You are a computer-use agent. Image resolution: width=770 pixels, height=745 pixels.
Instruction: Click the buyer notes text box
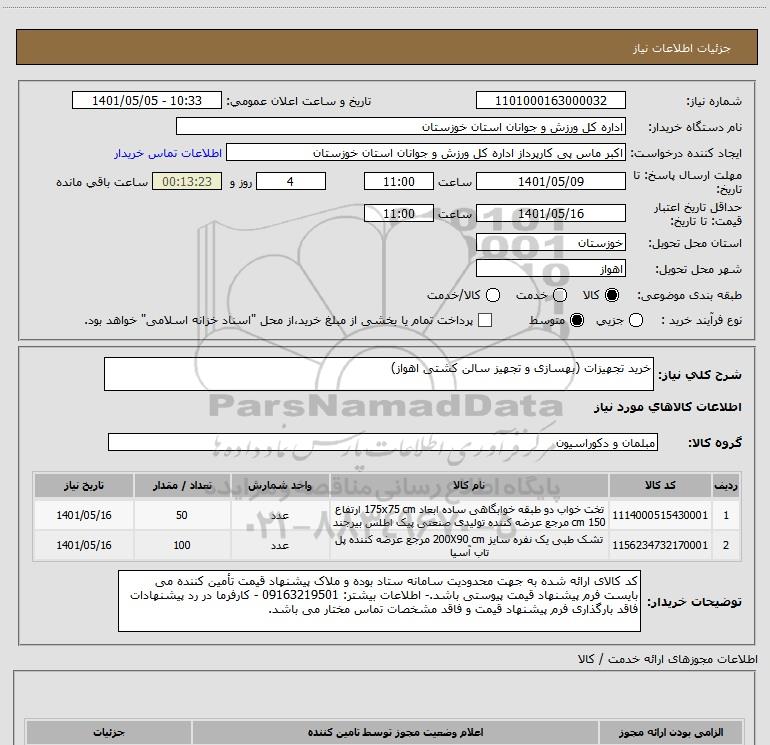tap(379, 601)
